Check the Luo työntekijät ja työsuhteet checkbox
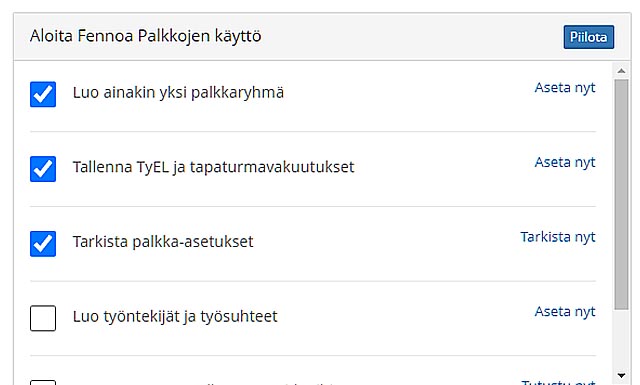 click(x=43, y=318)
